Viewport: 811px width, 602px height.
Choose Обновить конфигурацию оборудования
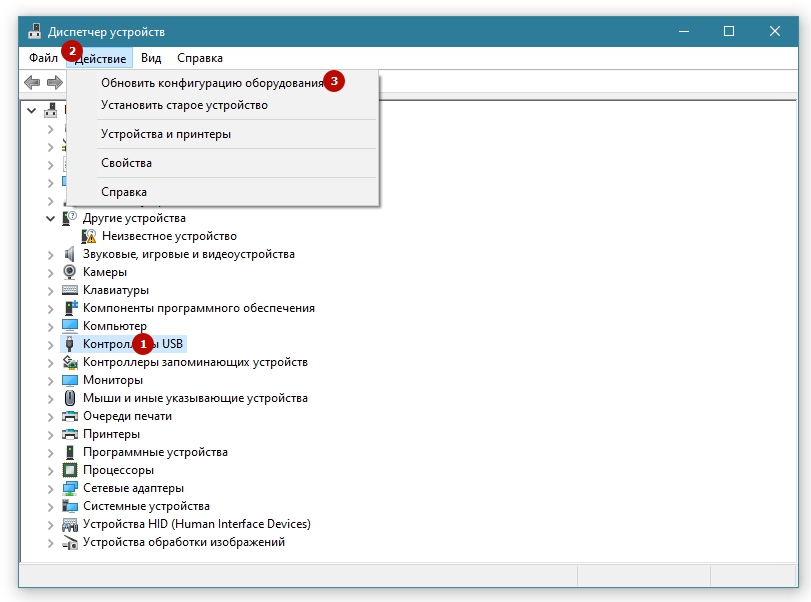pyautogui.click(x=222, y=83)
